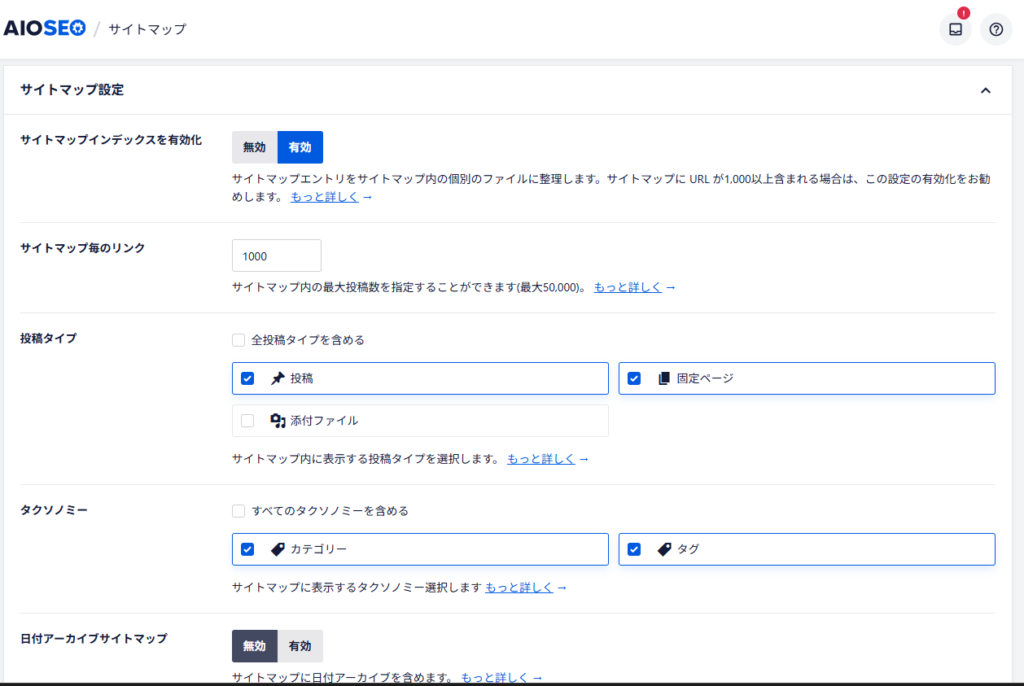Click the pushpin icon beside 投稿
1024x686 pixels.
277,379
